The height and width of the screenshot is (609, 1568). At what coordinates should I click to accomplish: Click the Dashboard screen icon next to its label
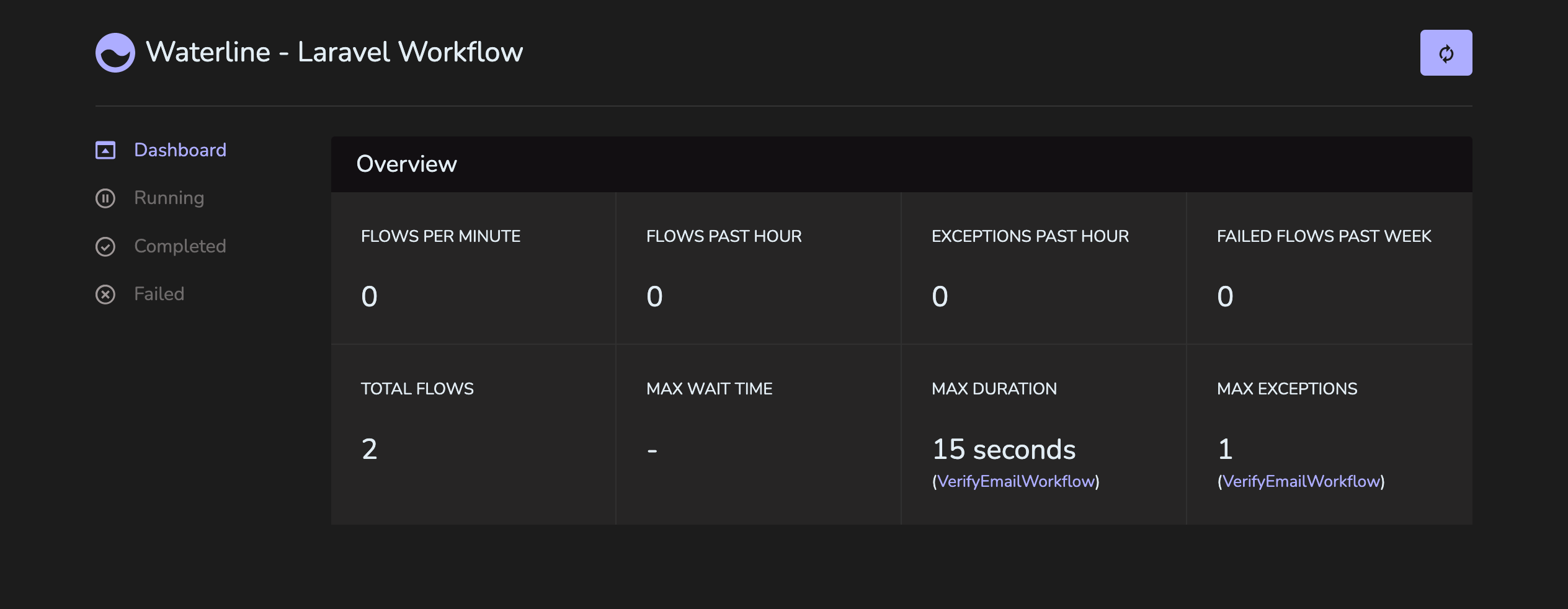pos(105,149)
